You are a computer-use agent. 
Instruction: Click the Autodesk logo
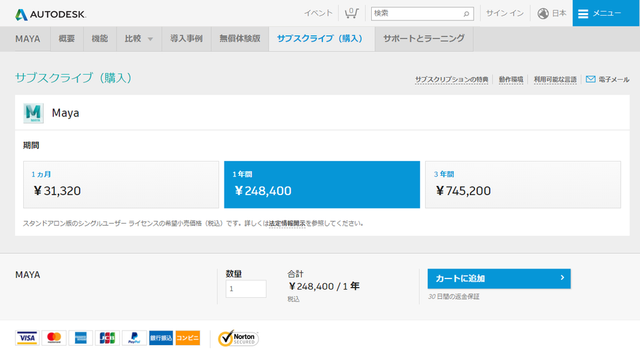[50, 14]
